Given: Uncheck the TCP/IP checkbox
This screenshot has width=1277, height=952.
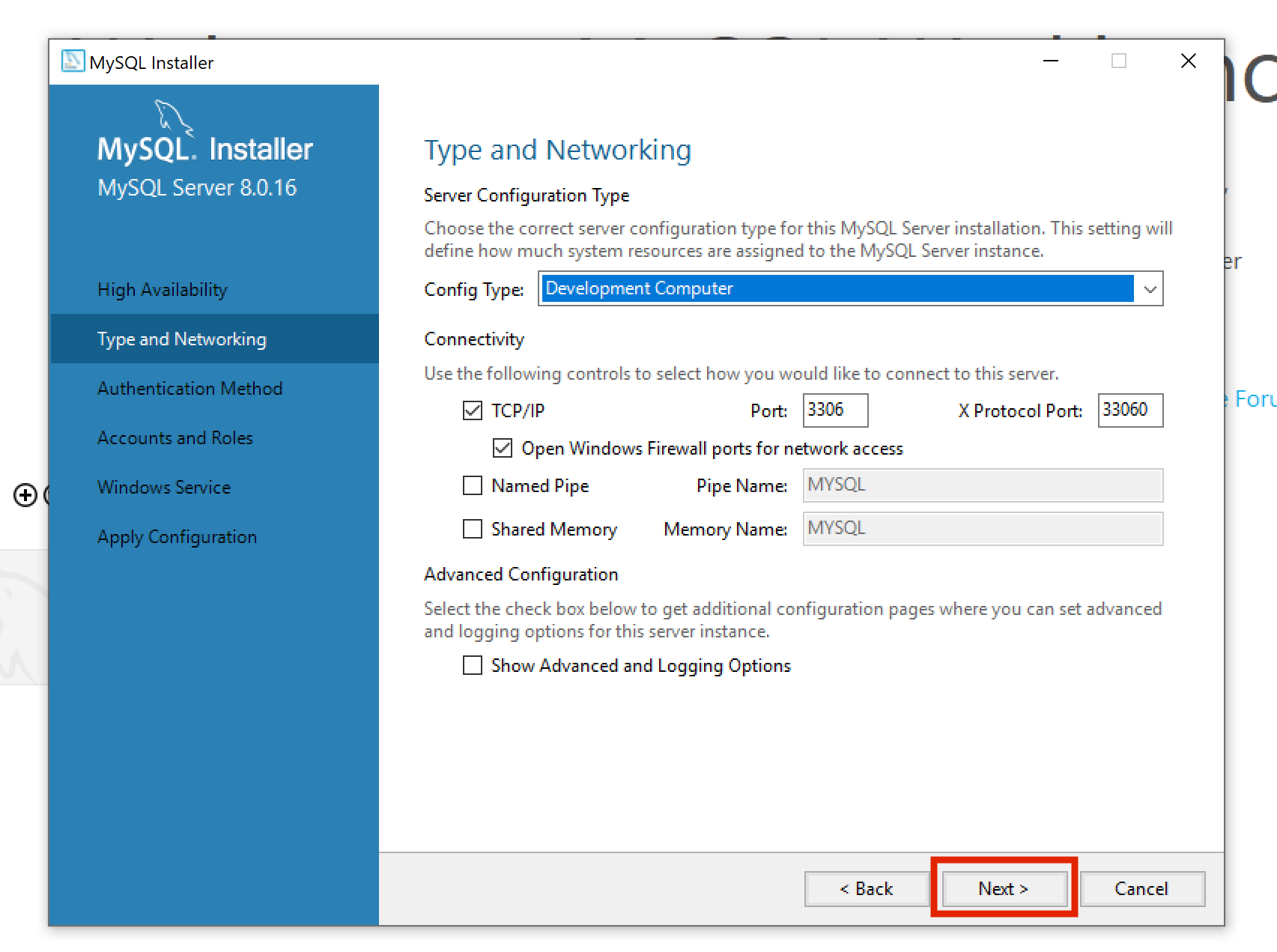Looking at the screenshot, I should point(473,410).
